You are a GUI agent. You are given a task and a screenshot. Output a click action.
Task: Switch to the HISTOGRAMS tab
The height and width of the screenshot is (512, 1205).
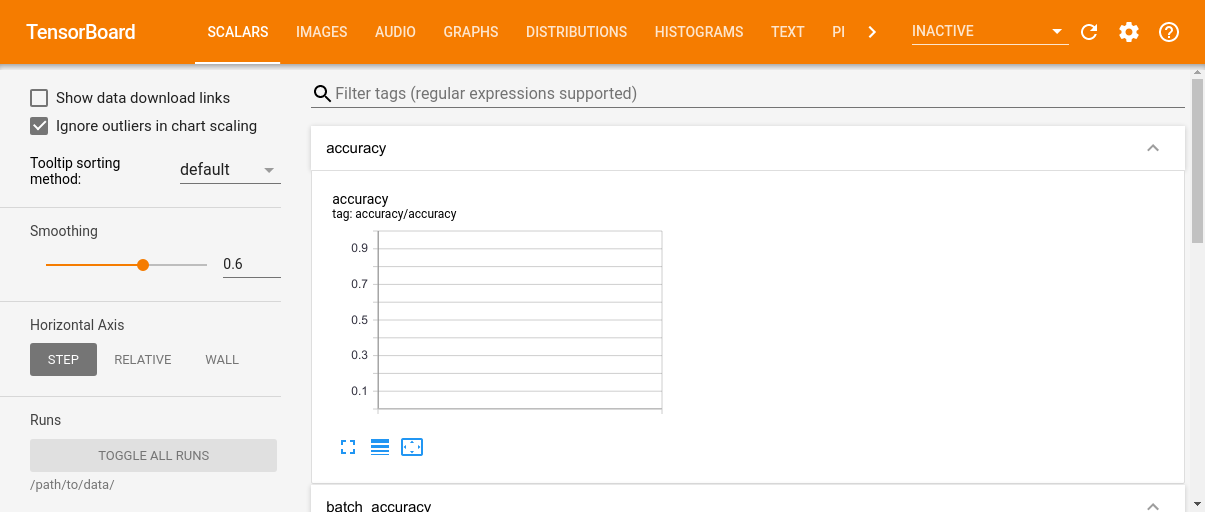coord(699,32)
